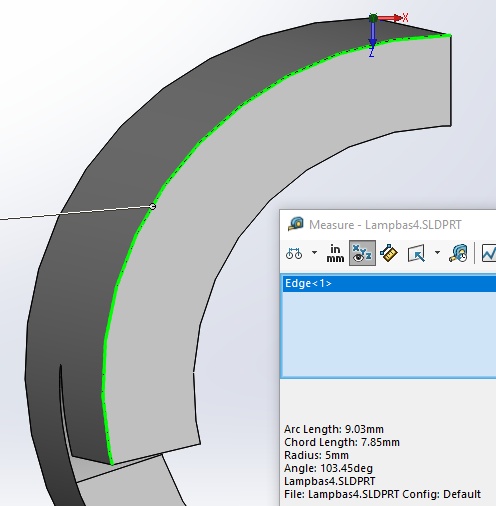The image size is (496, 506).
Task: Open the Projected On dropdown arrow
Action: 437,252
